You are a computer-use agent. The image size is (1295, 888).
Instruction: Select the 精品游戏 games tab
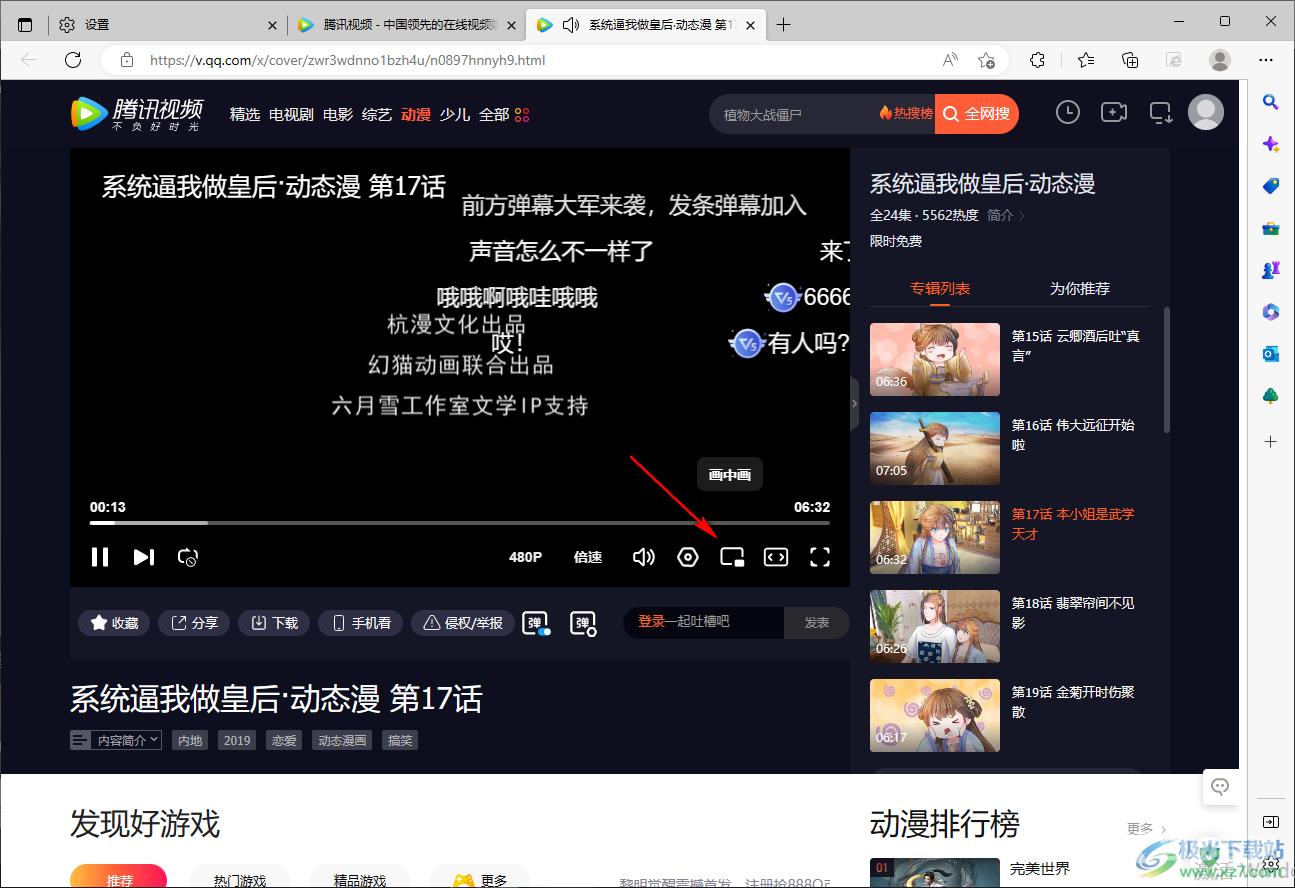pyautogui.click(x=360, y=880)
